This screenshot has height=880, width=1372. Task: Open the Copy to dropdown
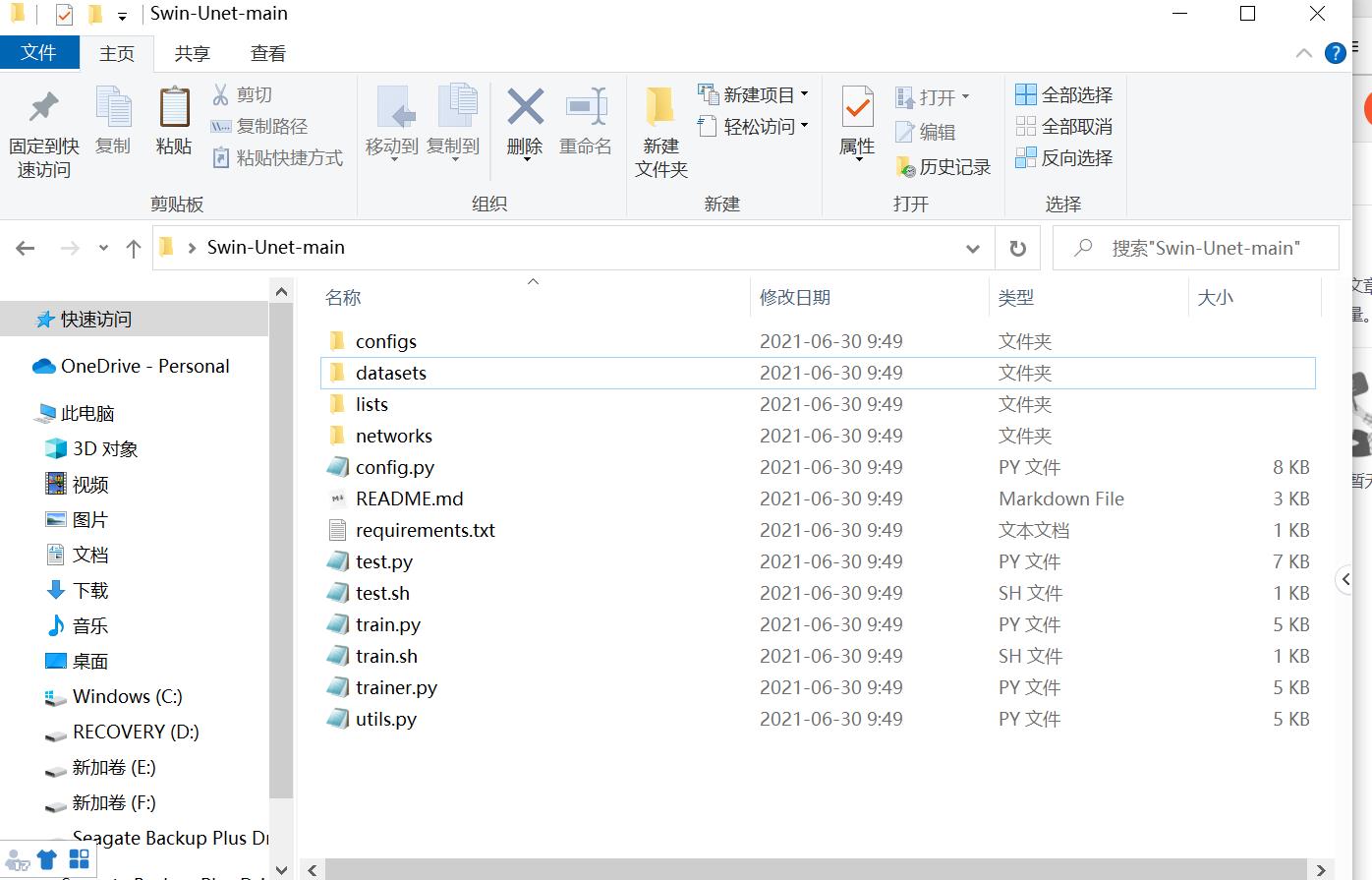point(453,123)
